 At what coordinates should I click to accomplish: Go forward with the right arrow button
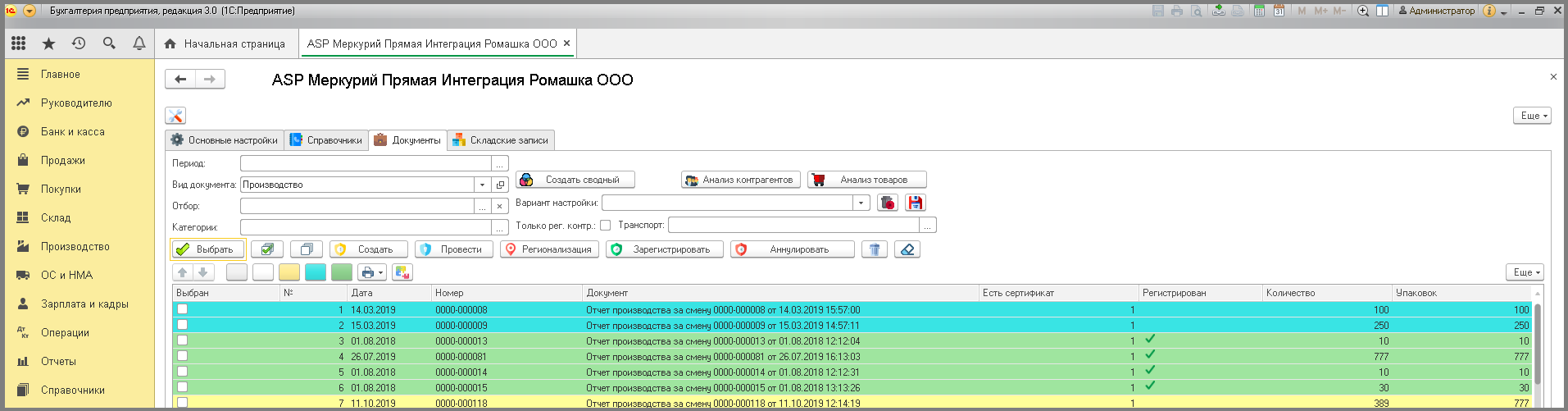click(x=210, y=79)
